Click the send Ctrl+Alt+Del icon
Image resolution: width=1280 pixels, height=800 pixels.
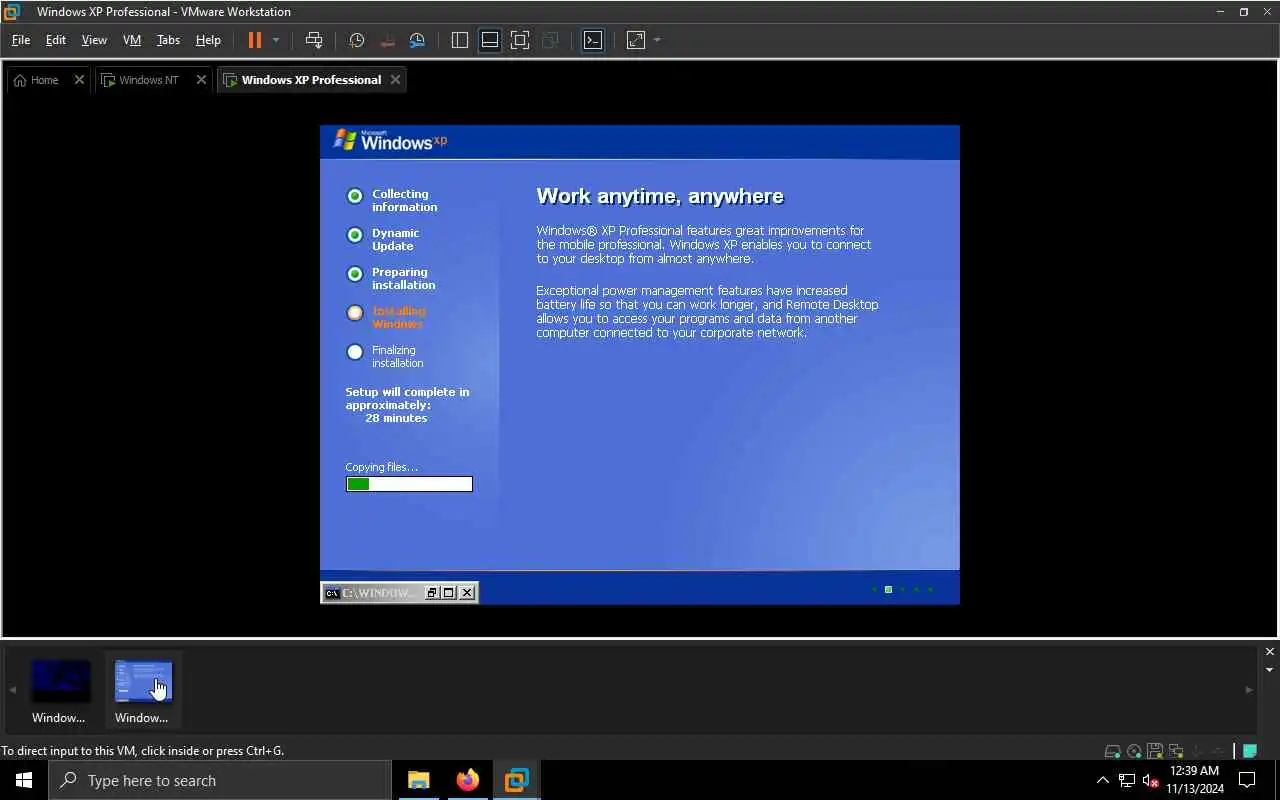click(314, 40)
